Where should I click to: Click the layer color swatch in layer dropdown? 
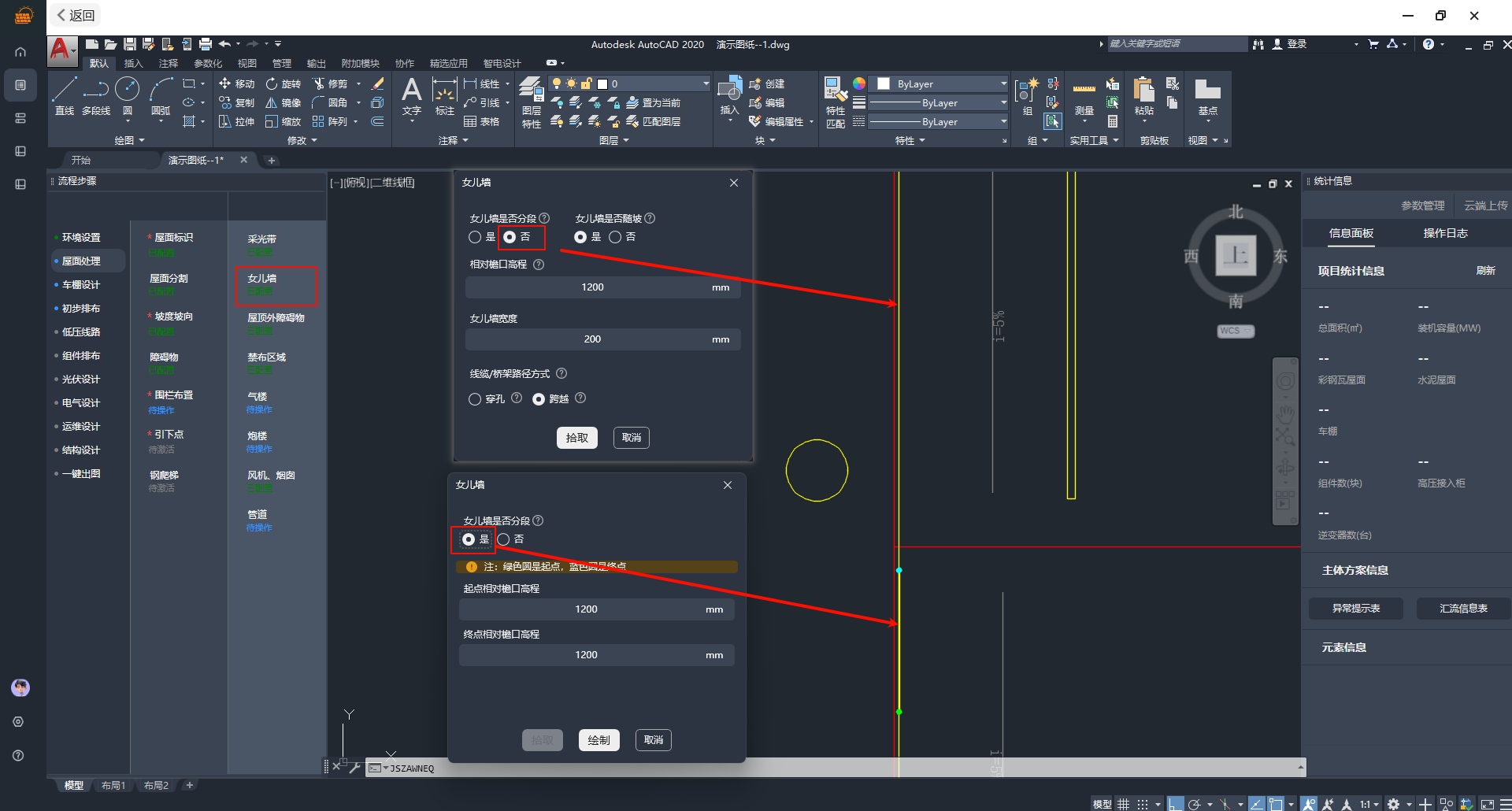click(x=602, y=83)
